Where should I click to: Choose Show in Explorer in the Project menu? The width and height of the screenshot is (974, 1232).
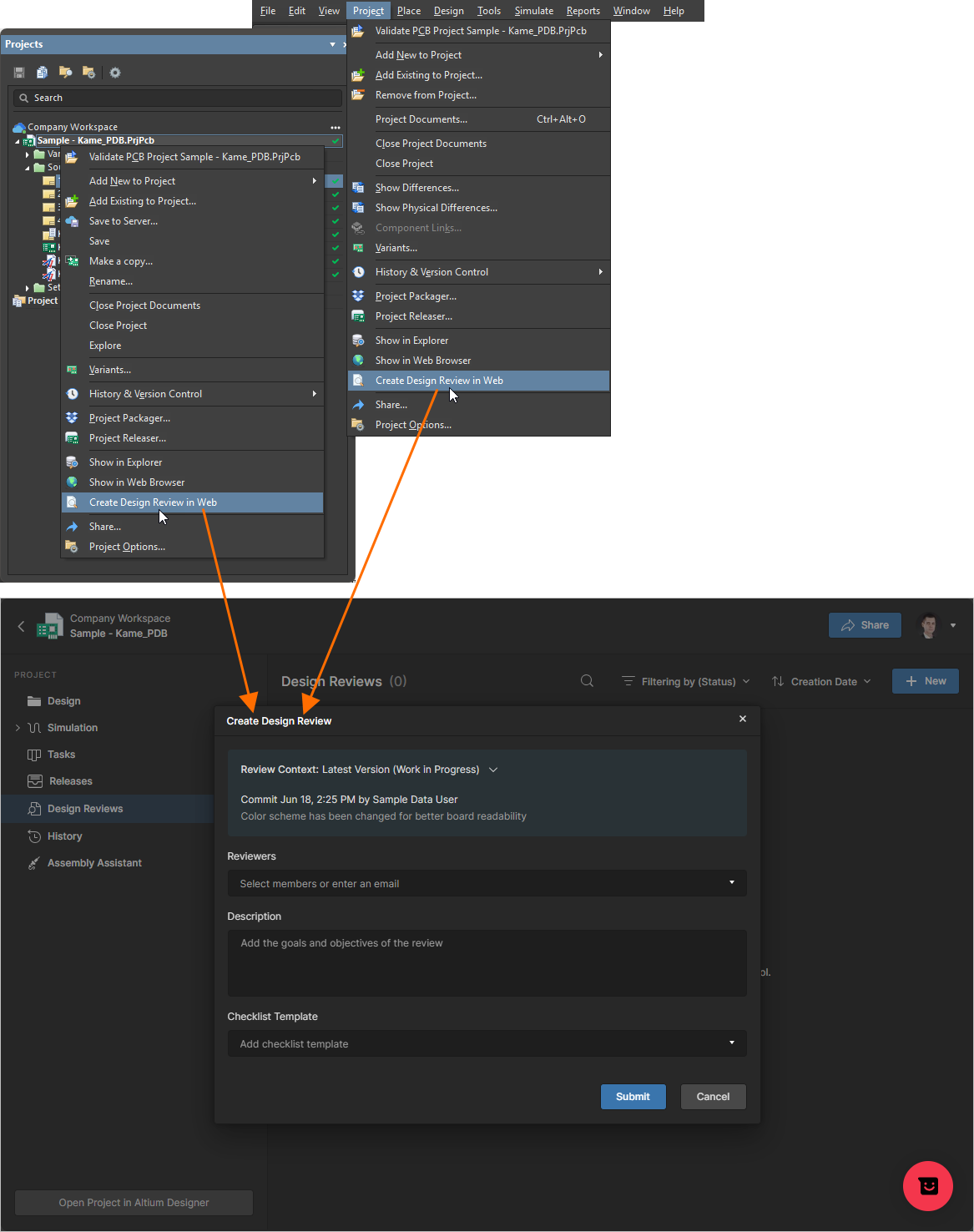479,341
